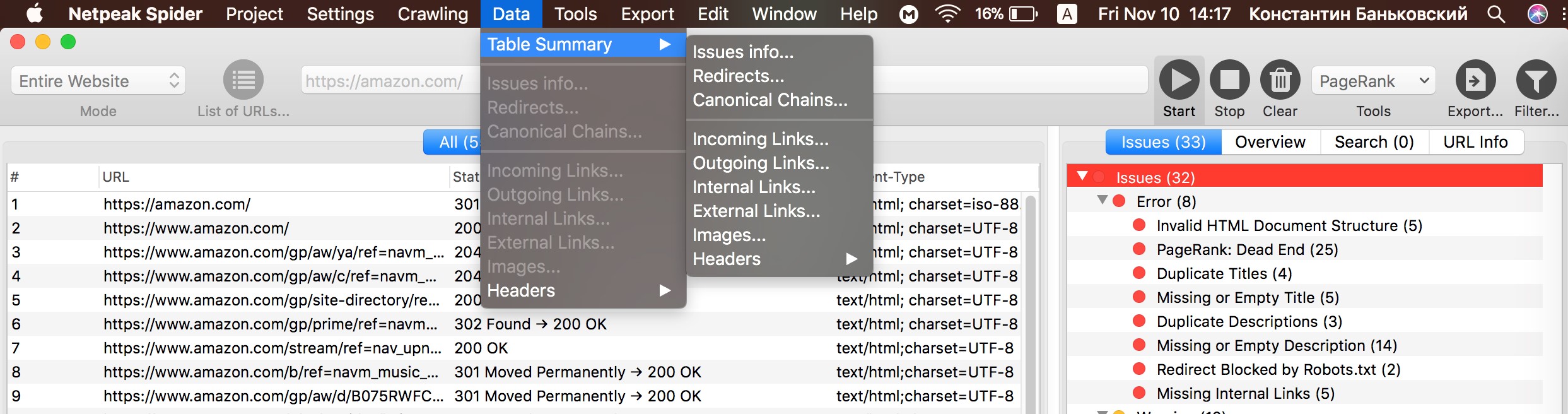Open the Export icon in toolbar
The image size is (1568, 414).
tap(1475, 81)
